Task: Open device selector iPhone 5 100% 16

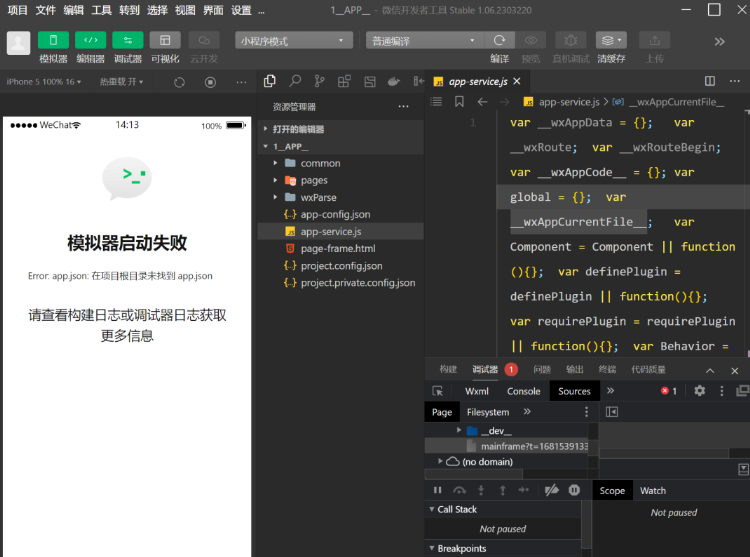Action: pos(44,82)
